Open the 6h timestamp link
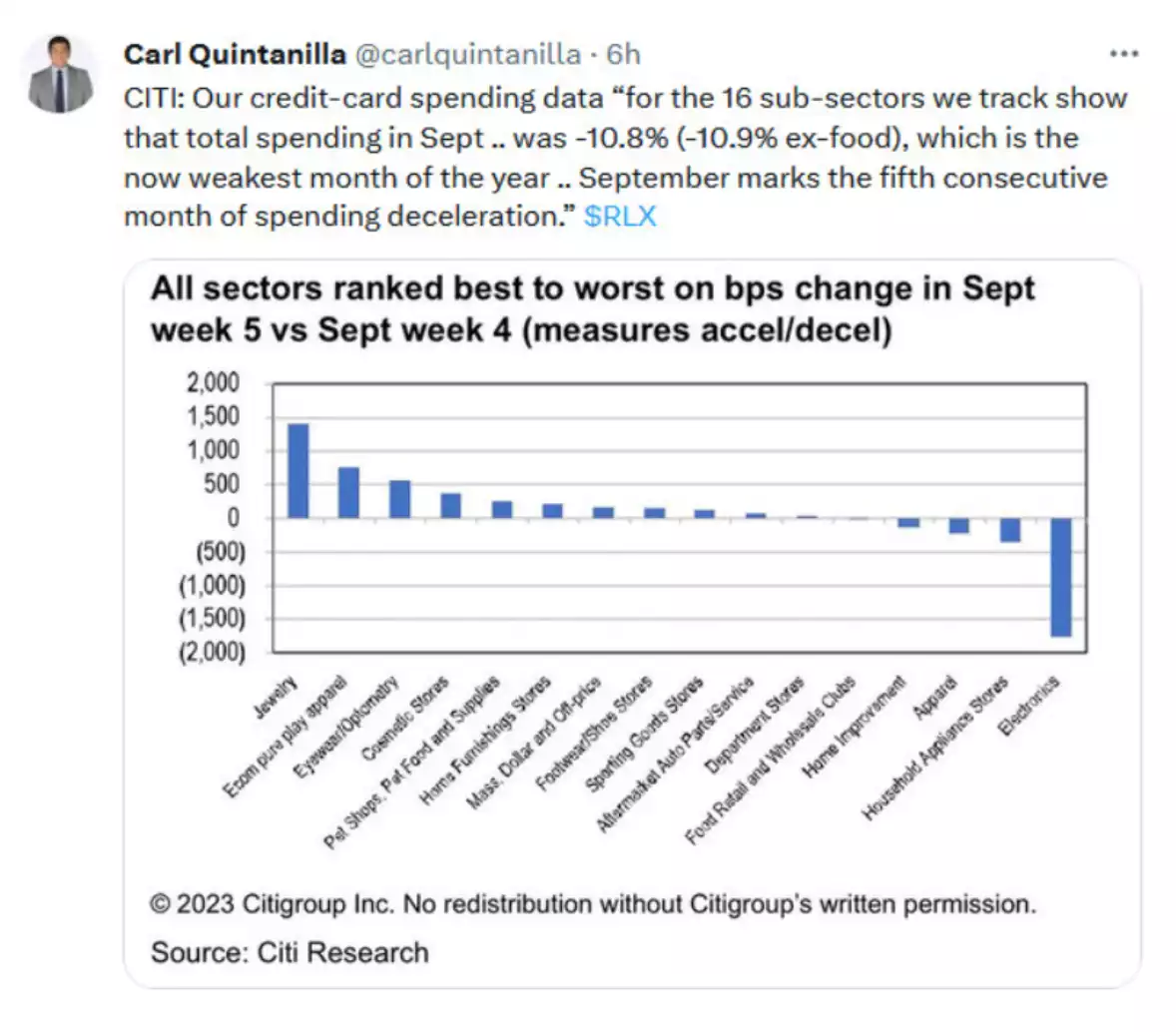The width and height of the screenshot is (1176, 1032). coord(624,54)
